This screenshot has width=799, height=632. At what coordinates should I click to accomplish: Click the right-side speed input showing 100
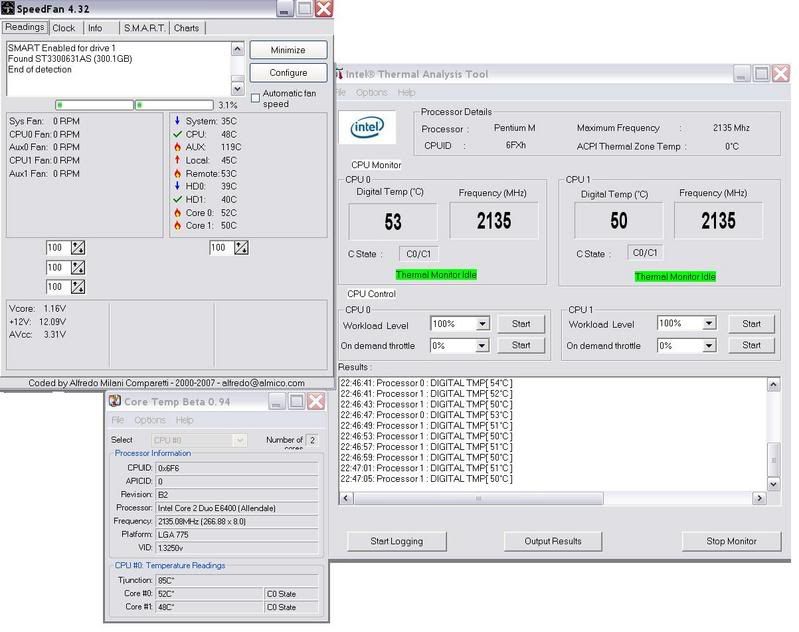[221, 248]
